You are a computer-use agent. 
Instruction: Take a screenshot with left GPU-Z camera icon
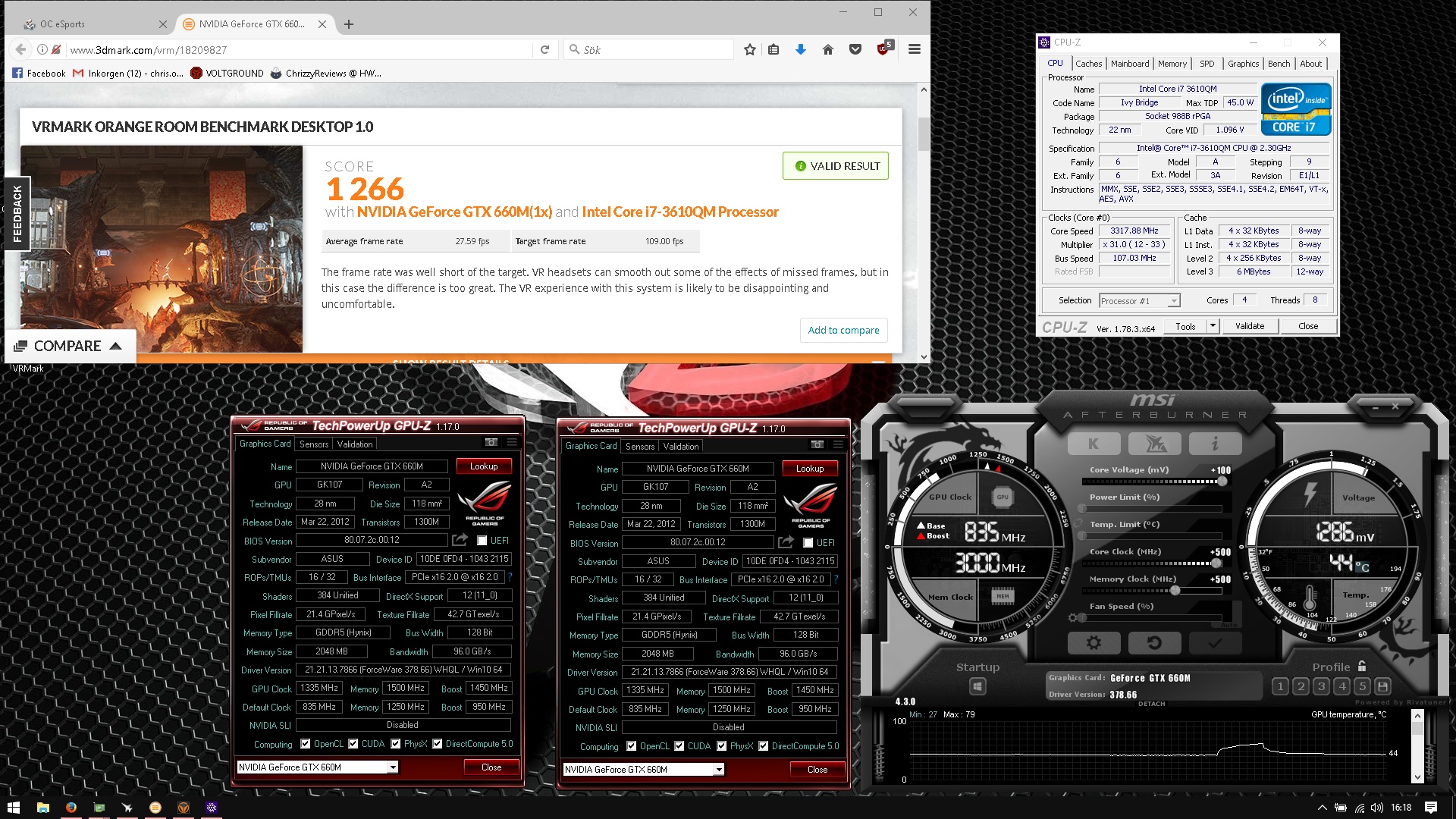click(x=491, y=443)
